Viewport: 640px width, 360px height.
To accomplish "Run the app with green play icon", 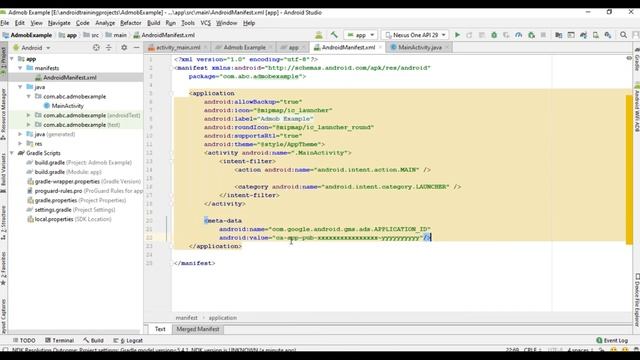I will coord(457,35).
